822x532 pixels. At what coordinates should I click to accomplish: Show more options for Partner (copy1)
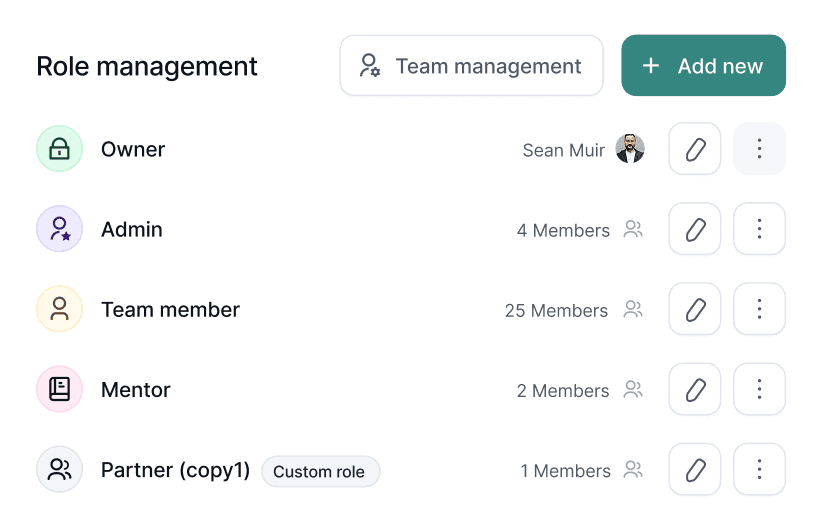point(759,470)
